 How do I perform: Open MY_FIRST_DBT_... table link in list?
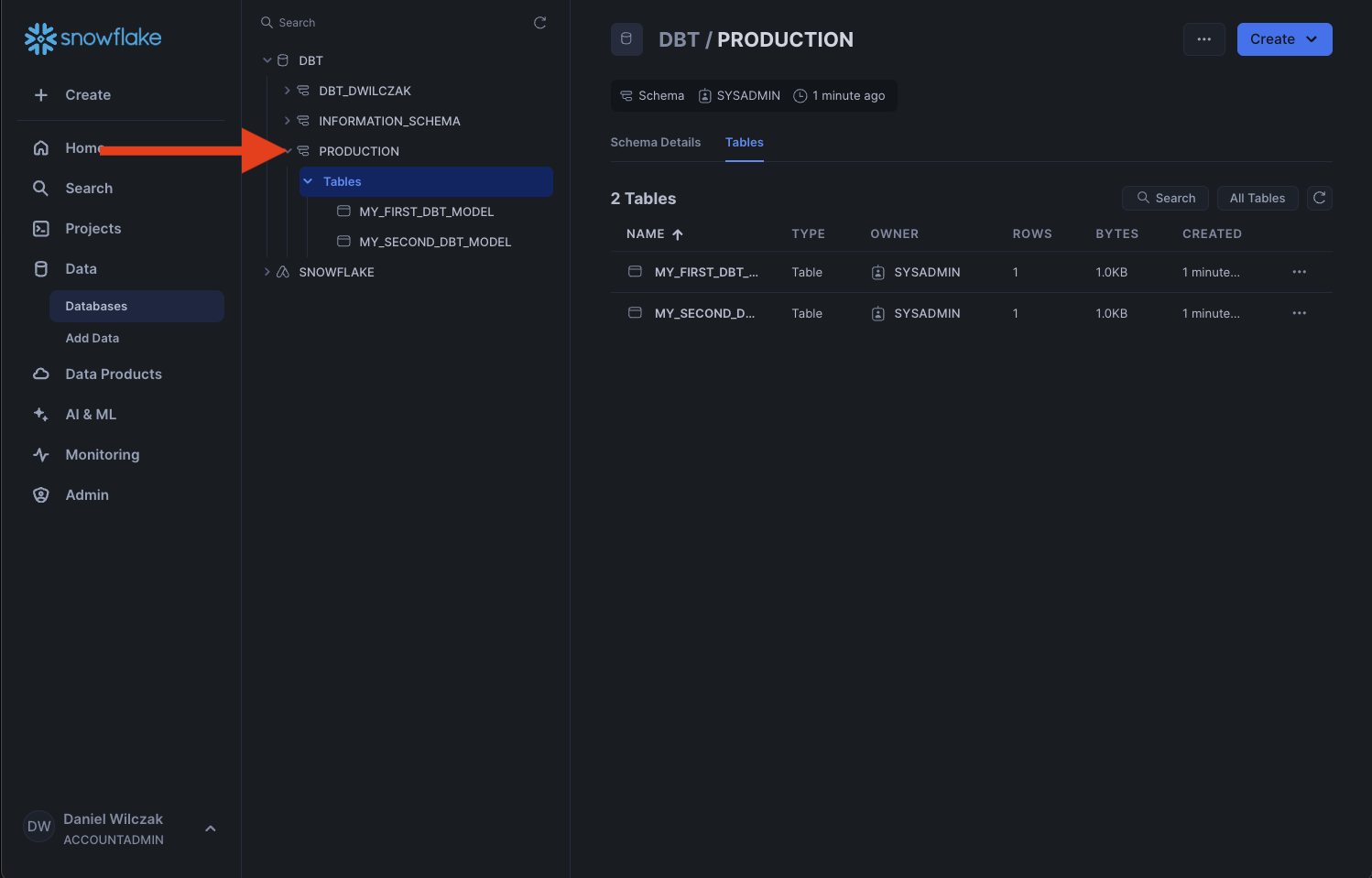[x=706, y=272]
